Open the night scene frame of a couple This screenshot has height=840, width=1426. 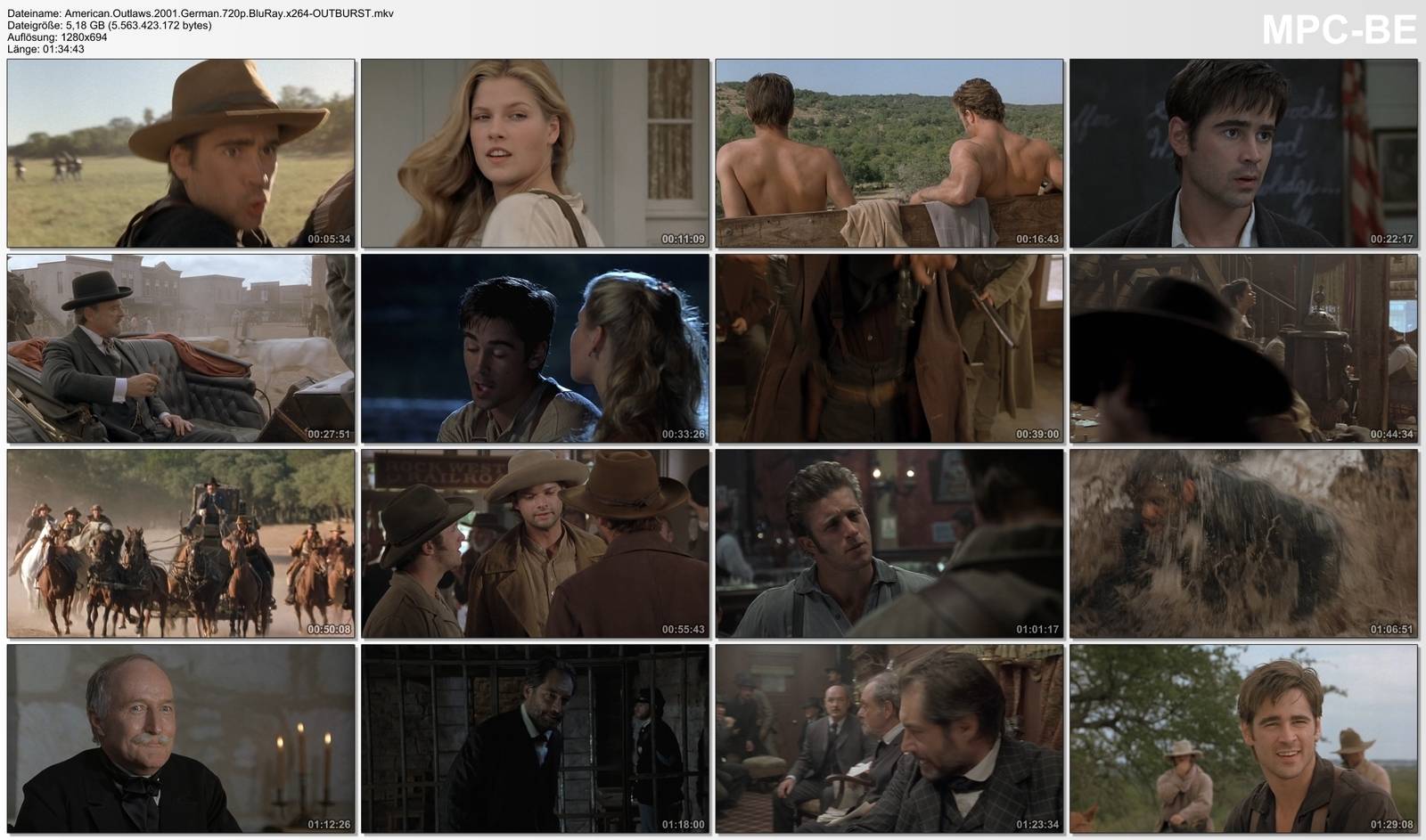tap(535, 348)
